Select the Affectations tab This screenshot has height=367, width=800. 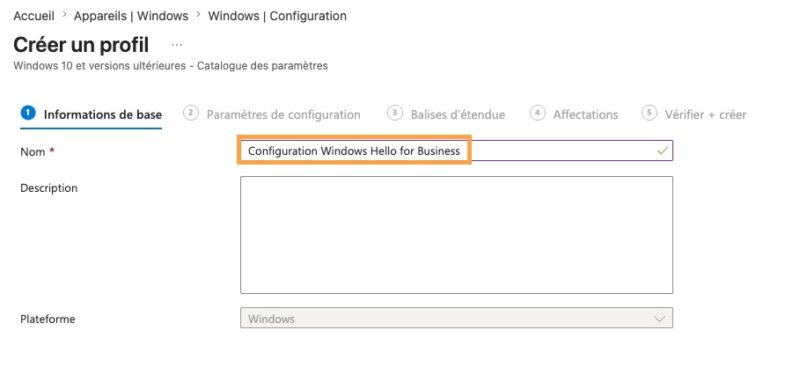pyautogui.click(x=585, y=114)
